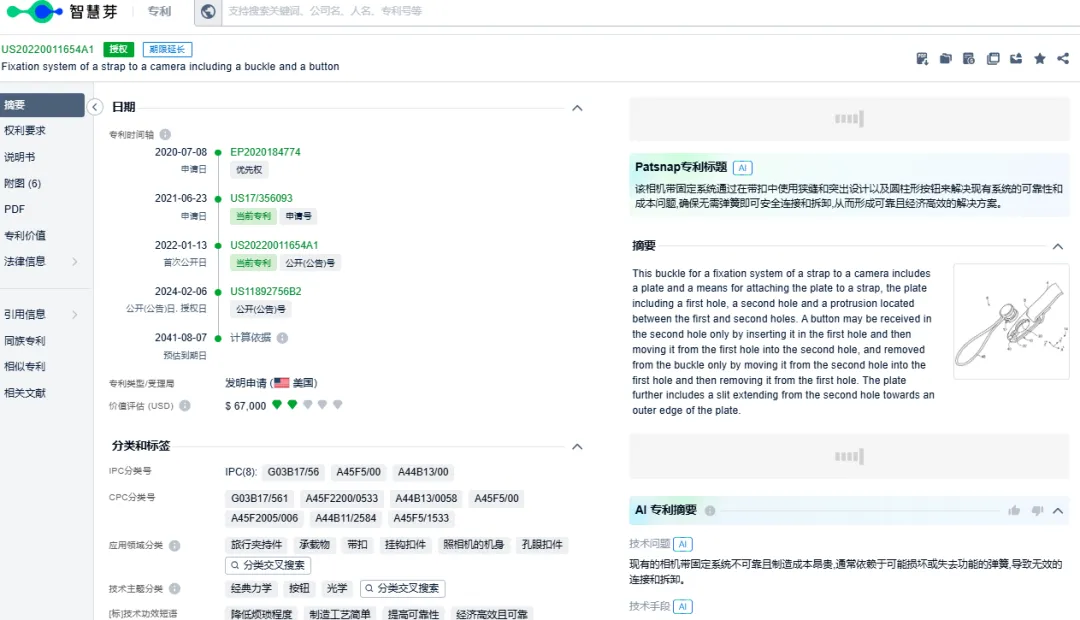Open priority patent EP2020184774 link
This screenshot has height=620, width=1080.
pyautogui.click(x=265, y=152)
